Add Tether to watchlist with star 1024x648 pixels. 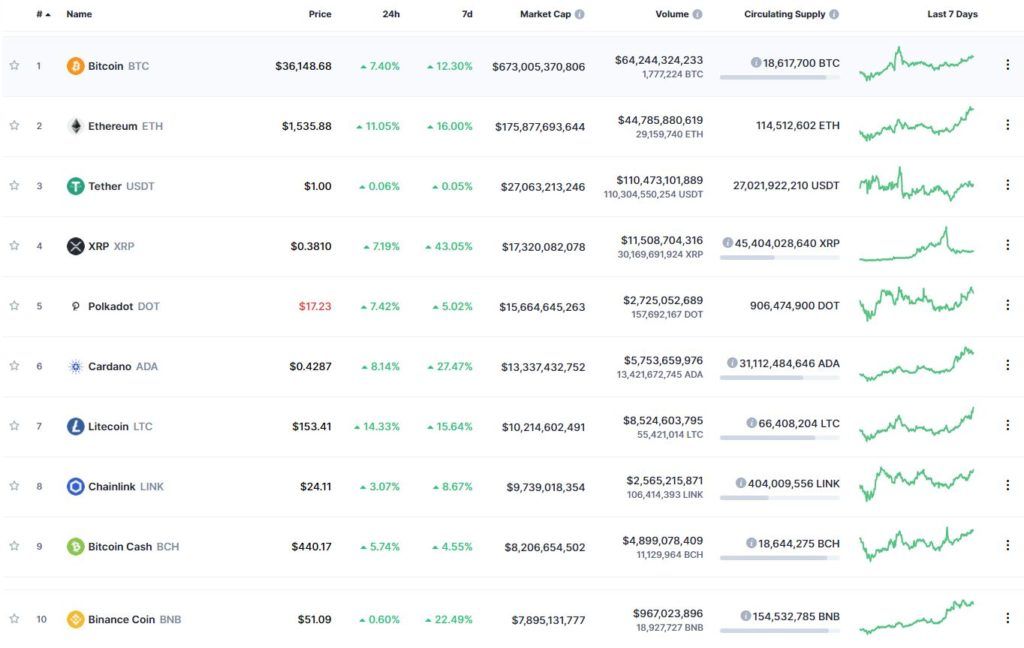pyautogui.click(x=14, y=186)
